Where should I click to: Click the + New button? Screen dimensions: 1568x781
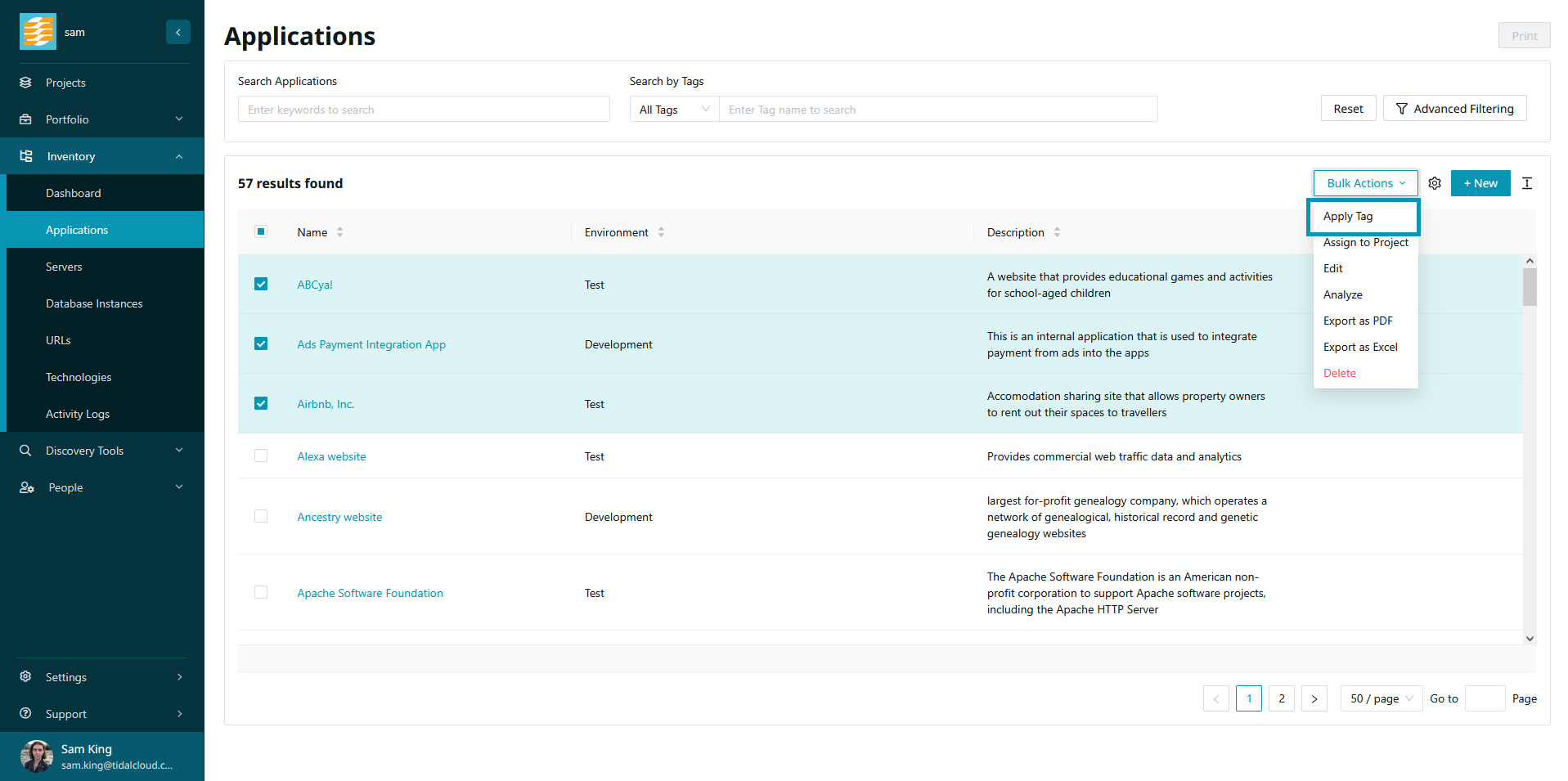point(1480,183)
